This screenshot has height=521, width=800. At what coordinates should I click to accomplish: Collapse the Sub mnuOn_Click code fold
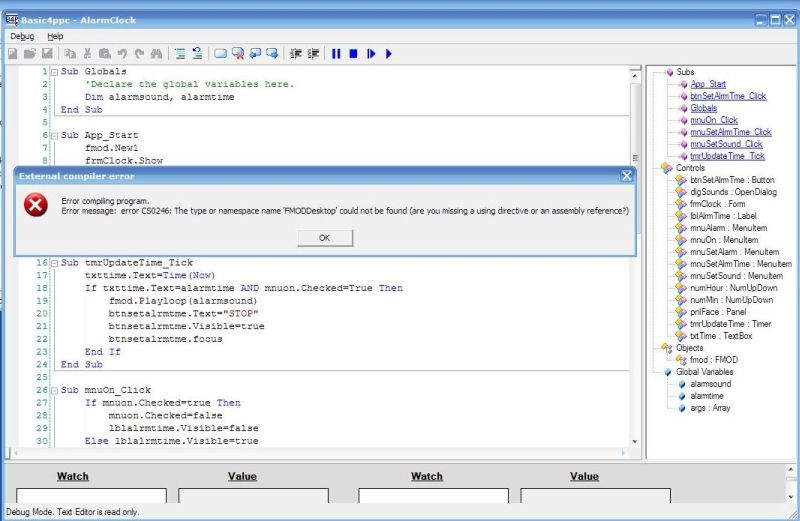pyautogui.click(x=53, y=390)
